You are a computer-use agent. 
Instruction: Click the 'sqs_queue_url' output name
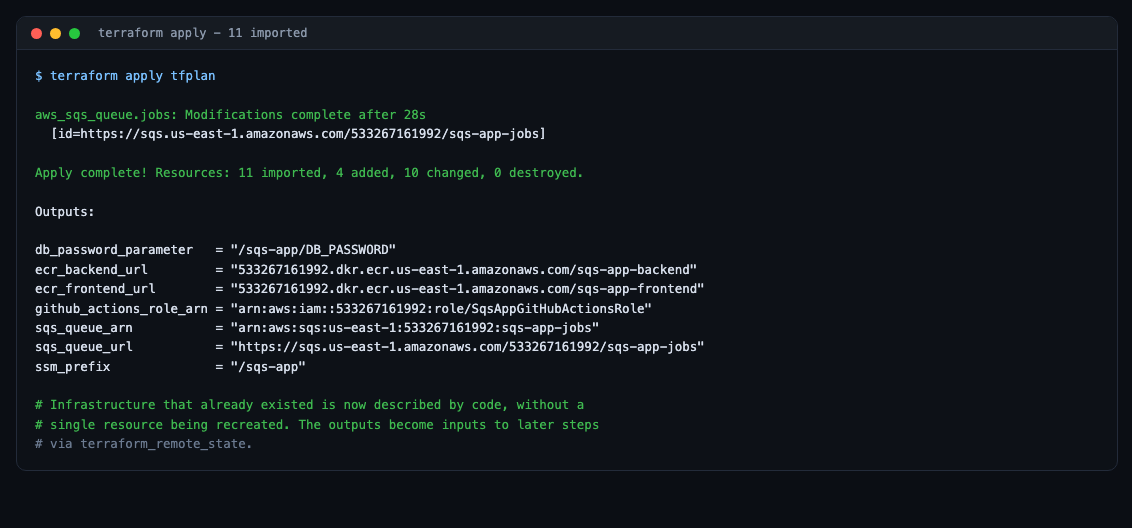tap(84, 347)
